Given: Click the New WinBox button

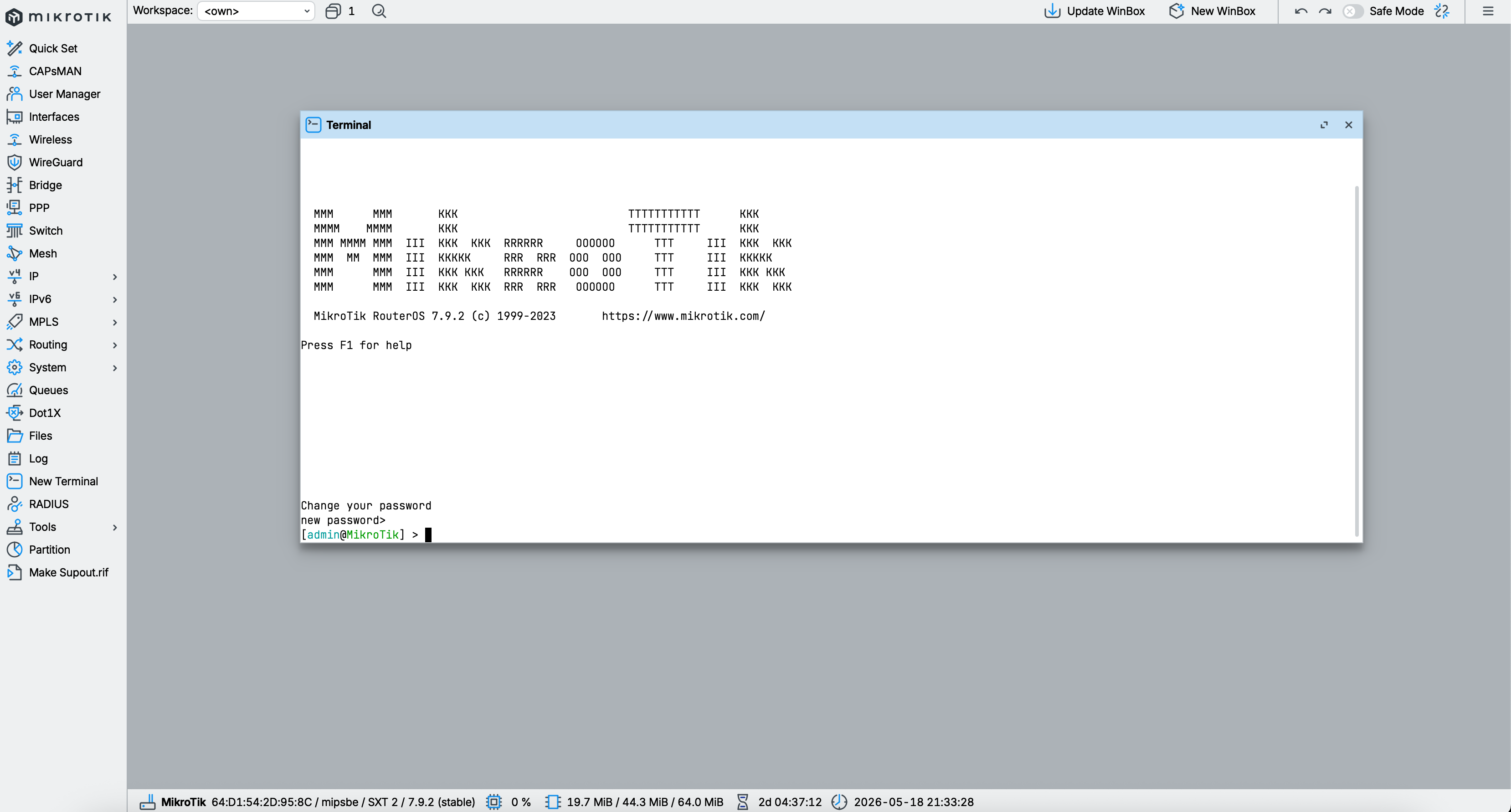Looking at the screenshot, I should coord(1212,11).
